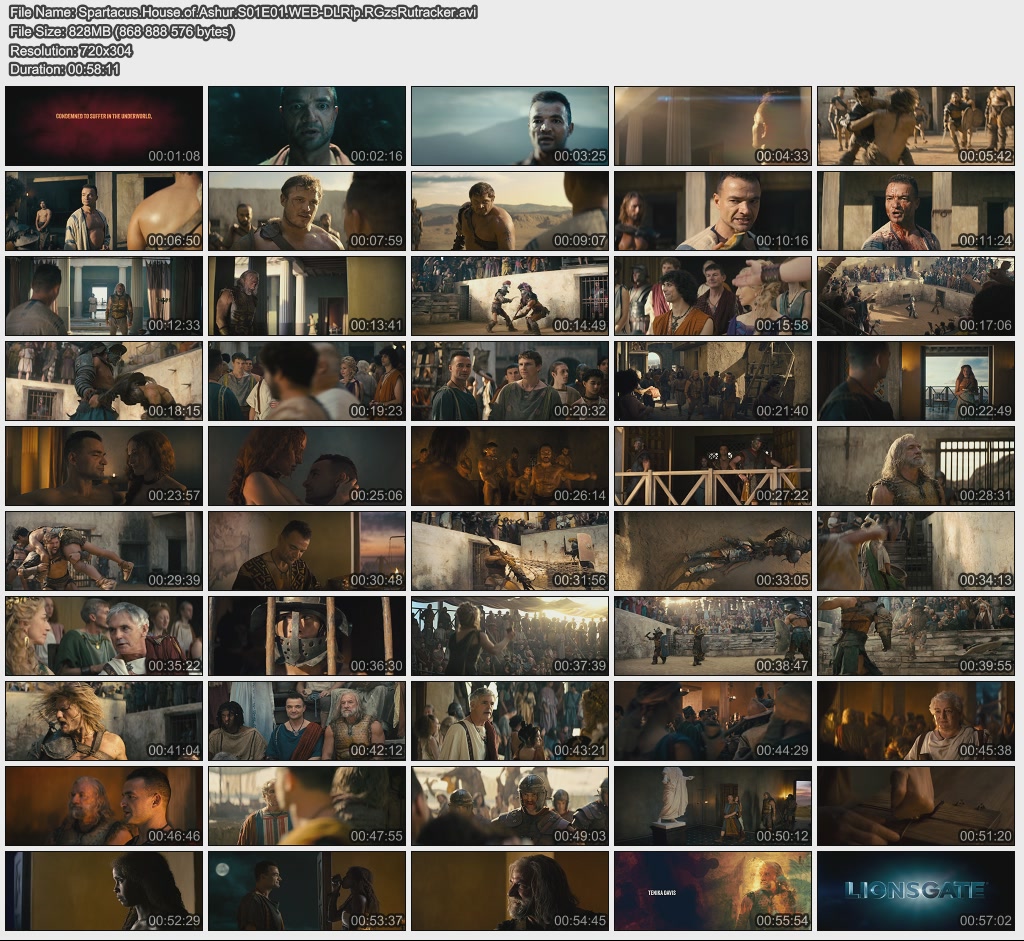Image resolution: width=1024 pixels, height=941 pixels.
Task: Choose the thumbnail marked 00:41:04
Action: 104,721
